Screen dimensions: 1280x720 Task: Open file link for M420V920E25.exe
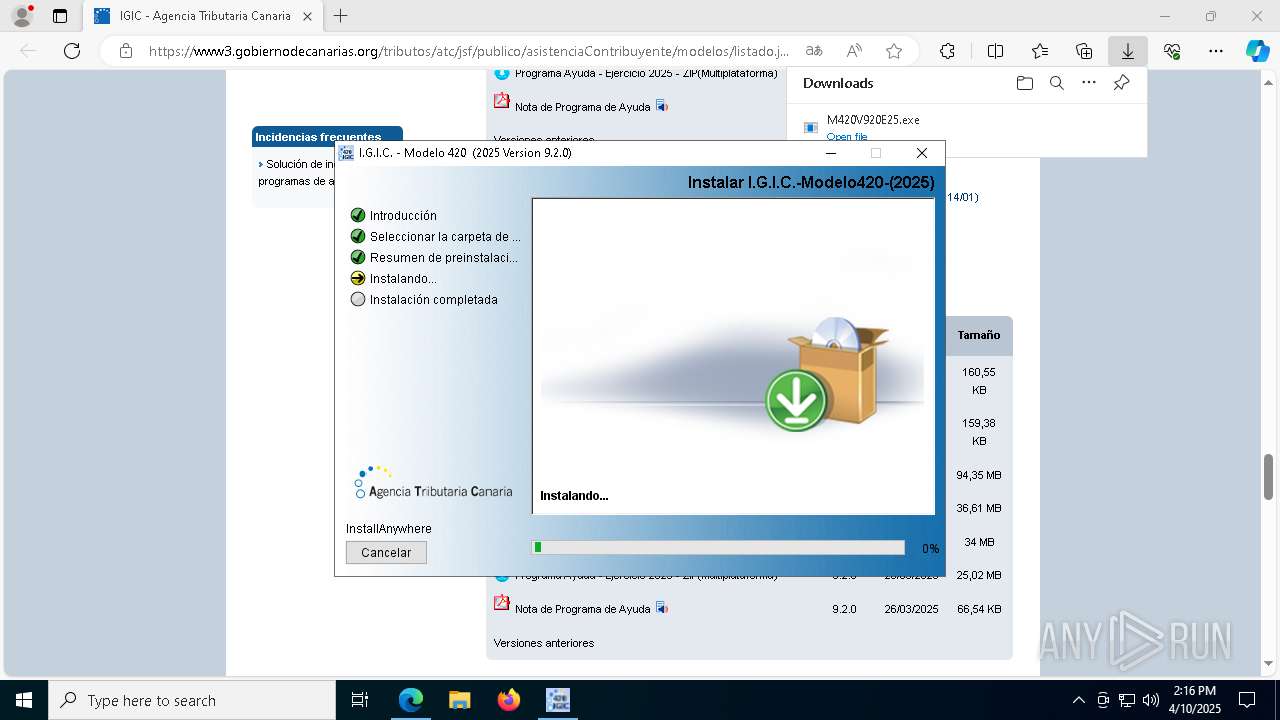coord(846,137)
